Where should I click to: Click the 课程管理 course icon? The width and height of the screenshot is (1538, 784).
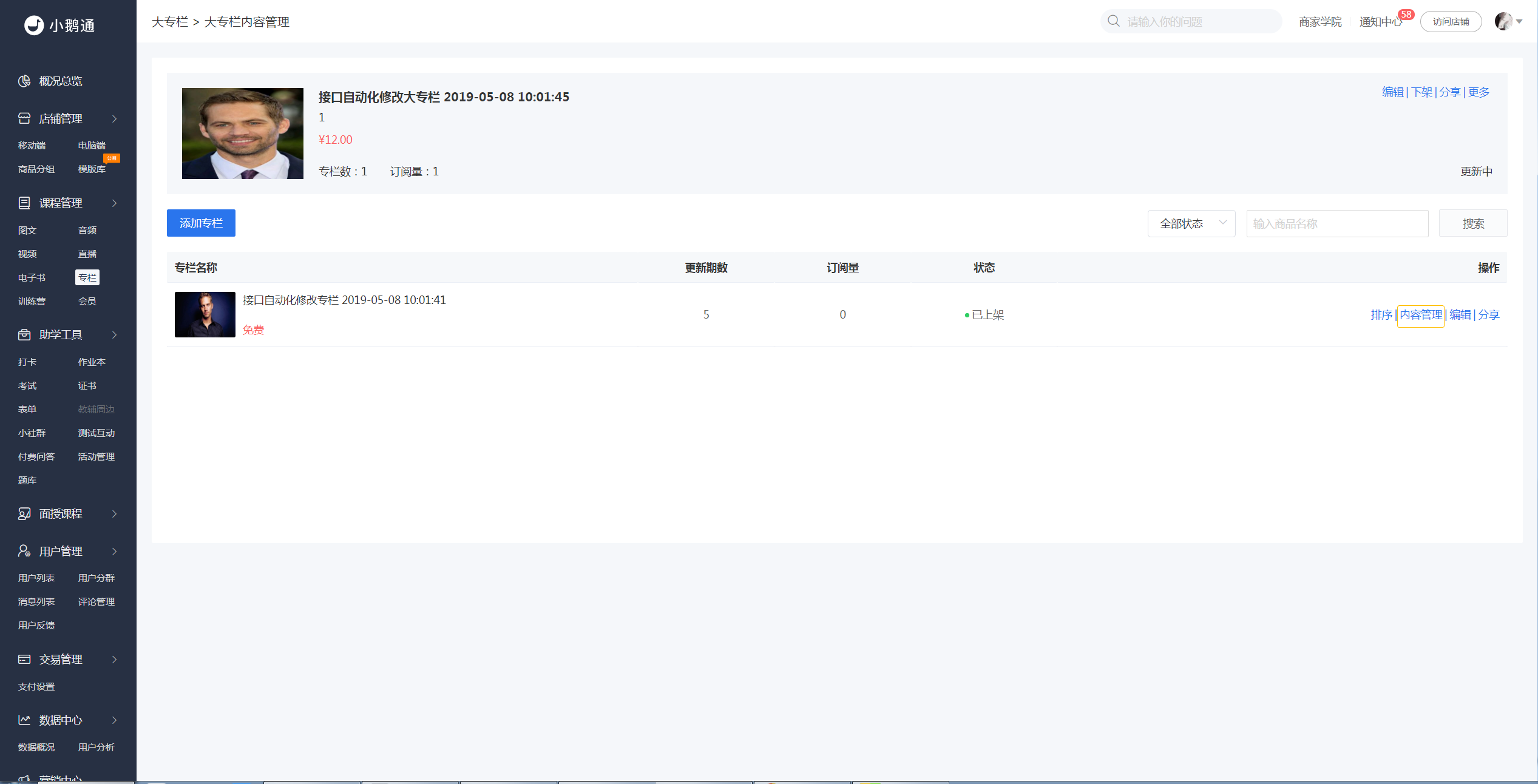(24, 203)
